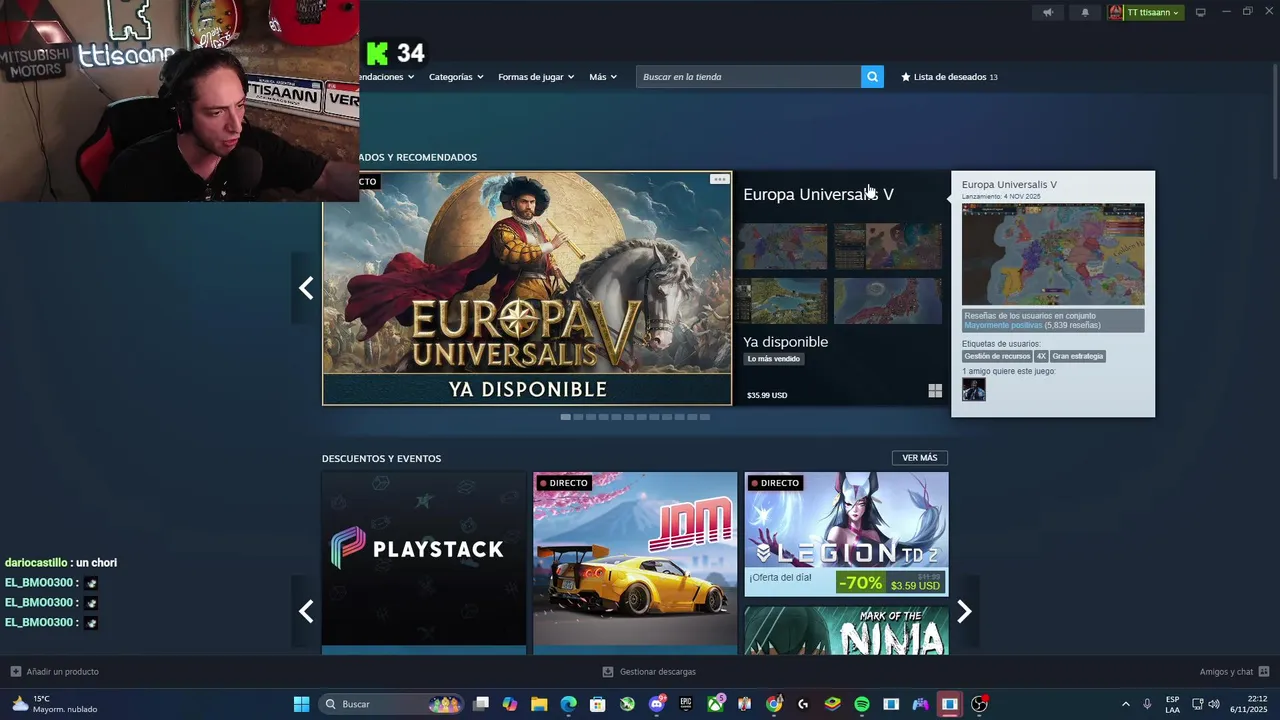The image size is (1280, 720).
Task: Open the Mark of the Ninja card
Action: 846,630
